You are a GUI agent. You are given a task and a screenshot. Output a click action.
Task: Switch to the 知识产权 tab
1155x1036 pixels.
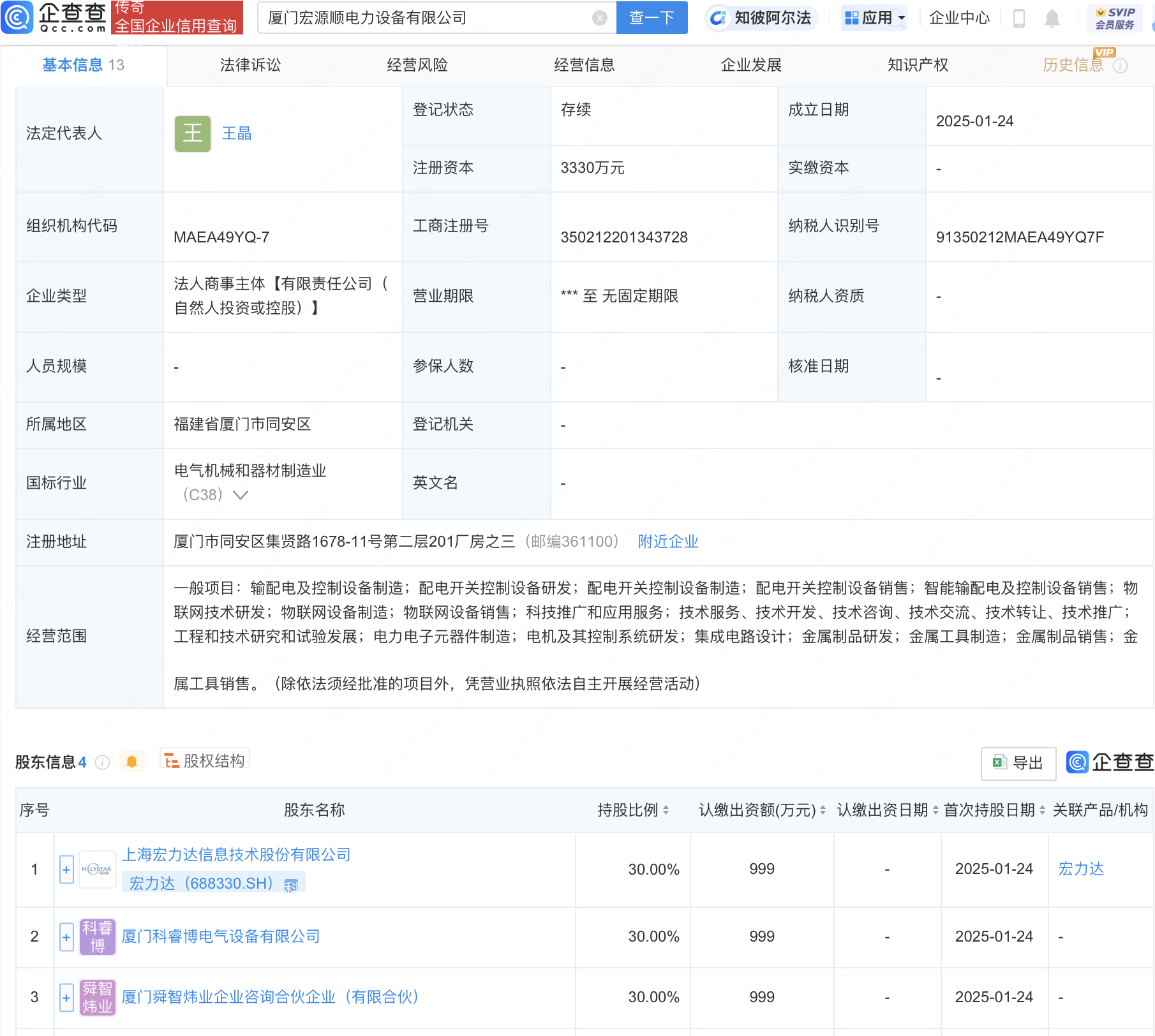tap(917, 64)
